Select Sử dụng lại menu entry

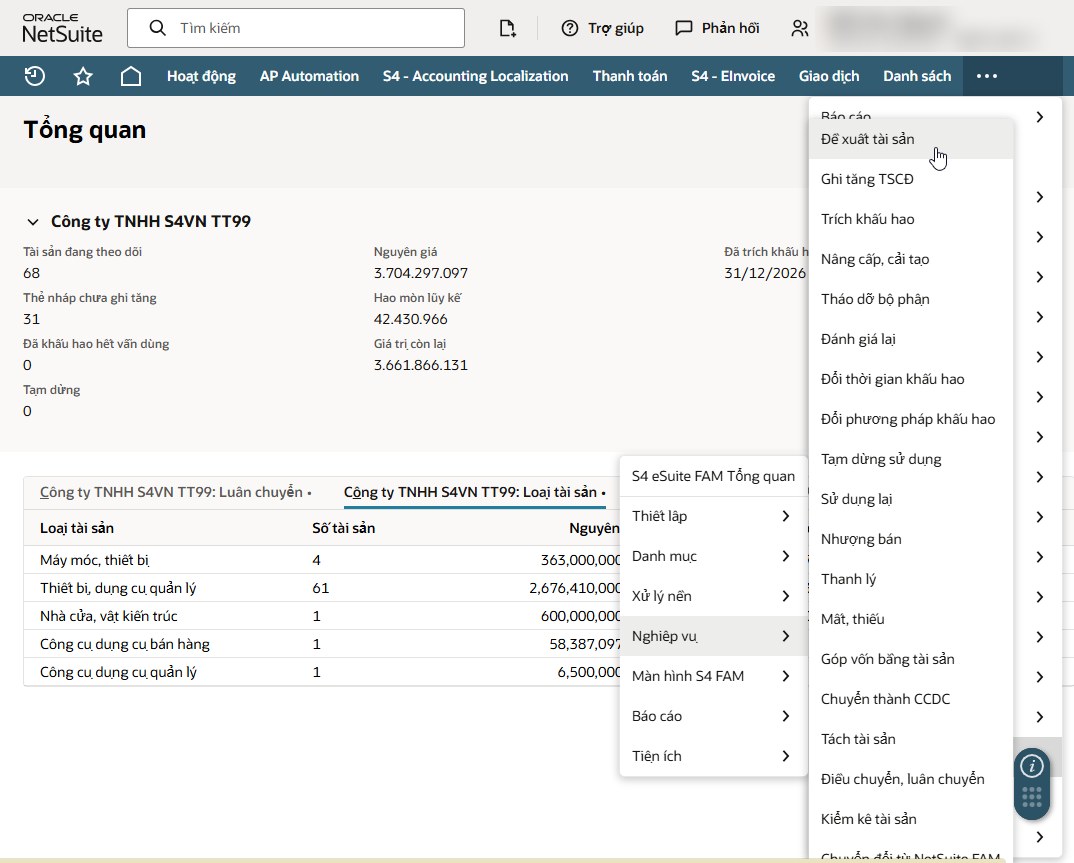[x=910, y=499]
